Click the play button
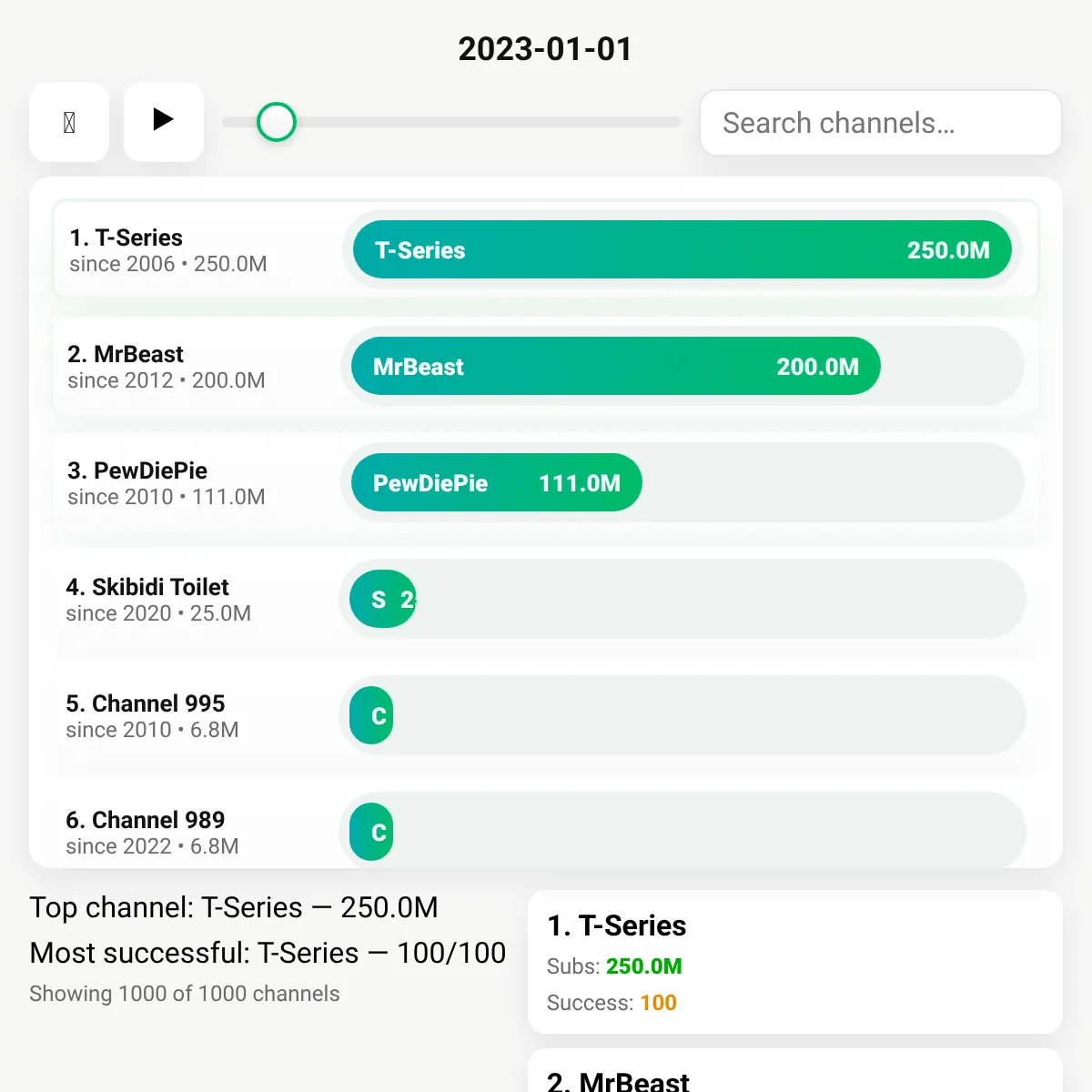The height and width of the screenshot is (1092, 1092). point(164,122)
